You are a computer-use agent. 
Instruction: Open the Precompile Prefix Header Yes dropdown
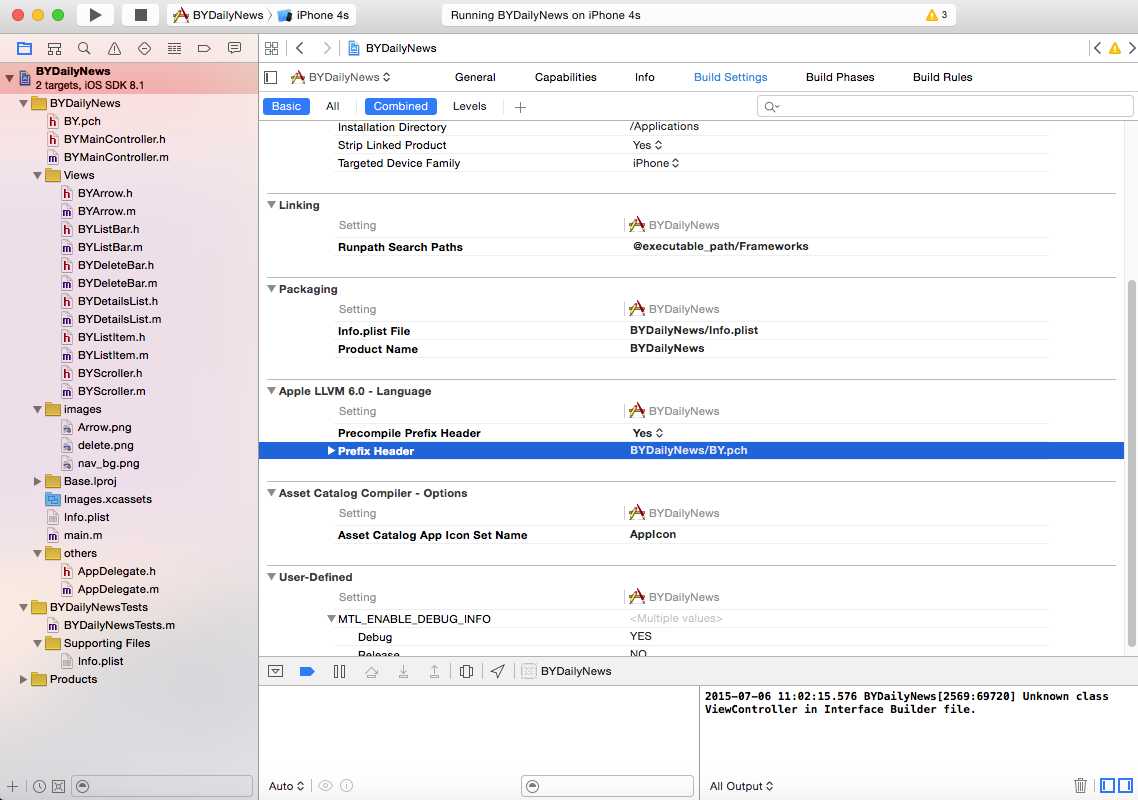tap(648, 433)
